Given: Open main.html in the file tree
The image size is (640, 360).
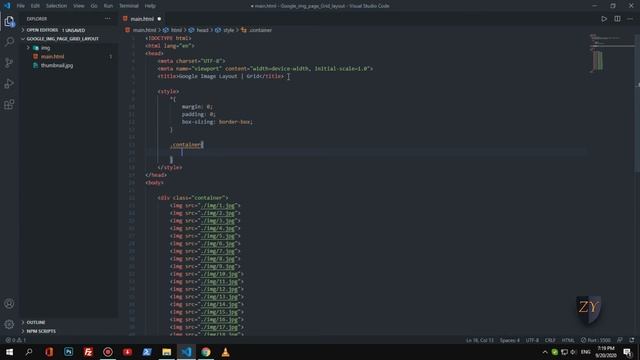Looking at the screenshot, I should [52, 56].
